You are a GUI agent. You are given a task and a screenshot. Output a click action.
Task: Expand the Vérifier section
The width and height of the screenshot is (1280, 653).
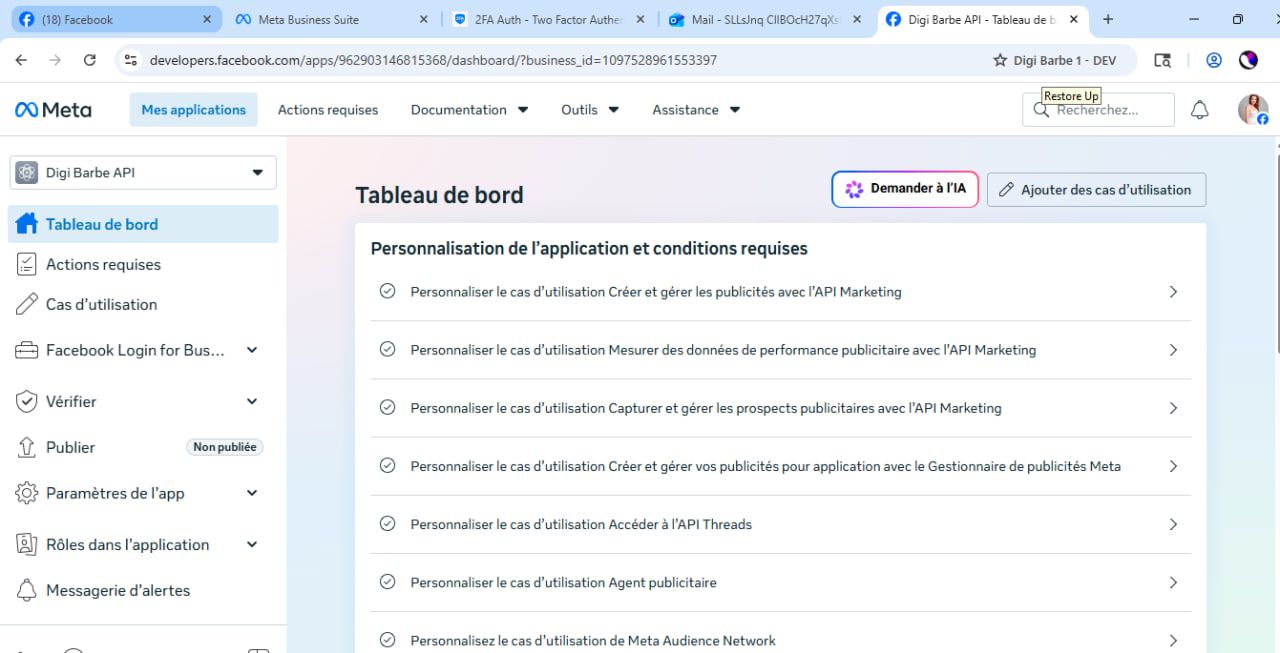(x=252, y=402)
